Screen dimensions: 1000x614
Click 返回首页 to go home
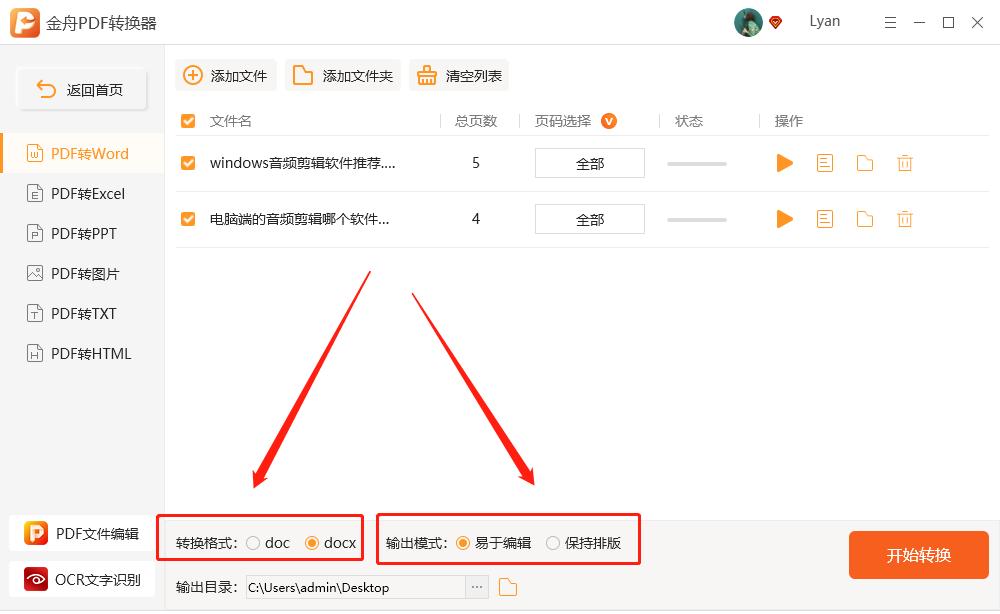tap(80, 88)
